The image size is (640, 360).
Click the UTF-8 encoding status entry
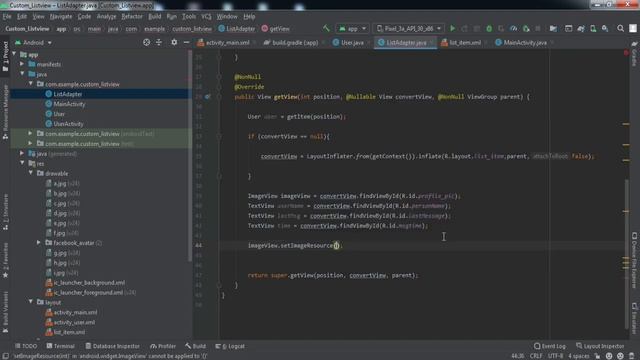pos(555,356)
